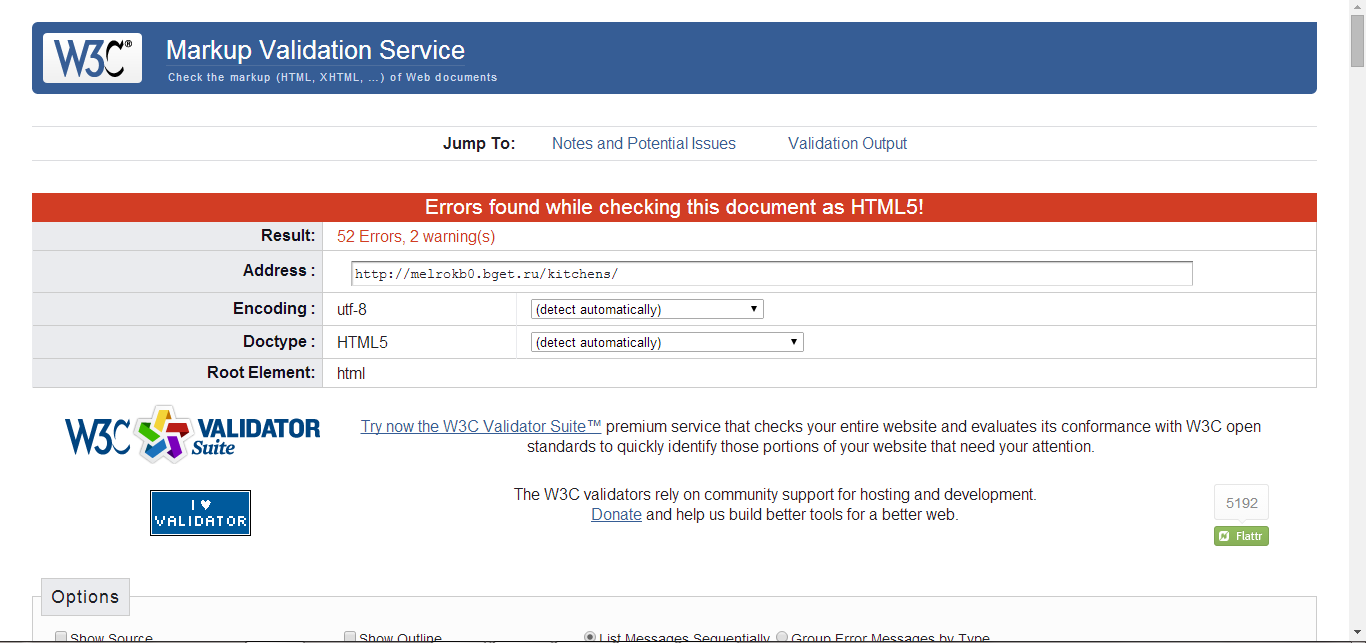This screenshot has width=1366, height=643.
Task: Click the Markup Validation Service title
Action: (x=315, y=50)
